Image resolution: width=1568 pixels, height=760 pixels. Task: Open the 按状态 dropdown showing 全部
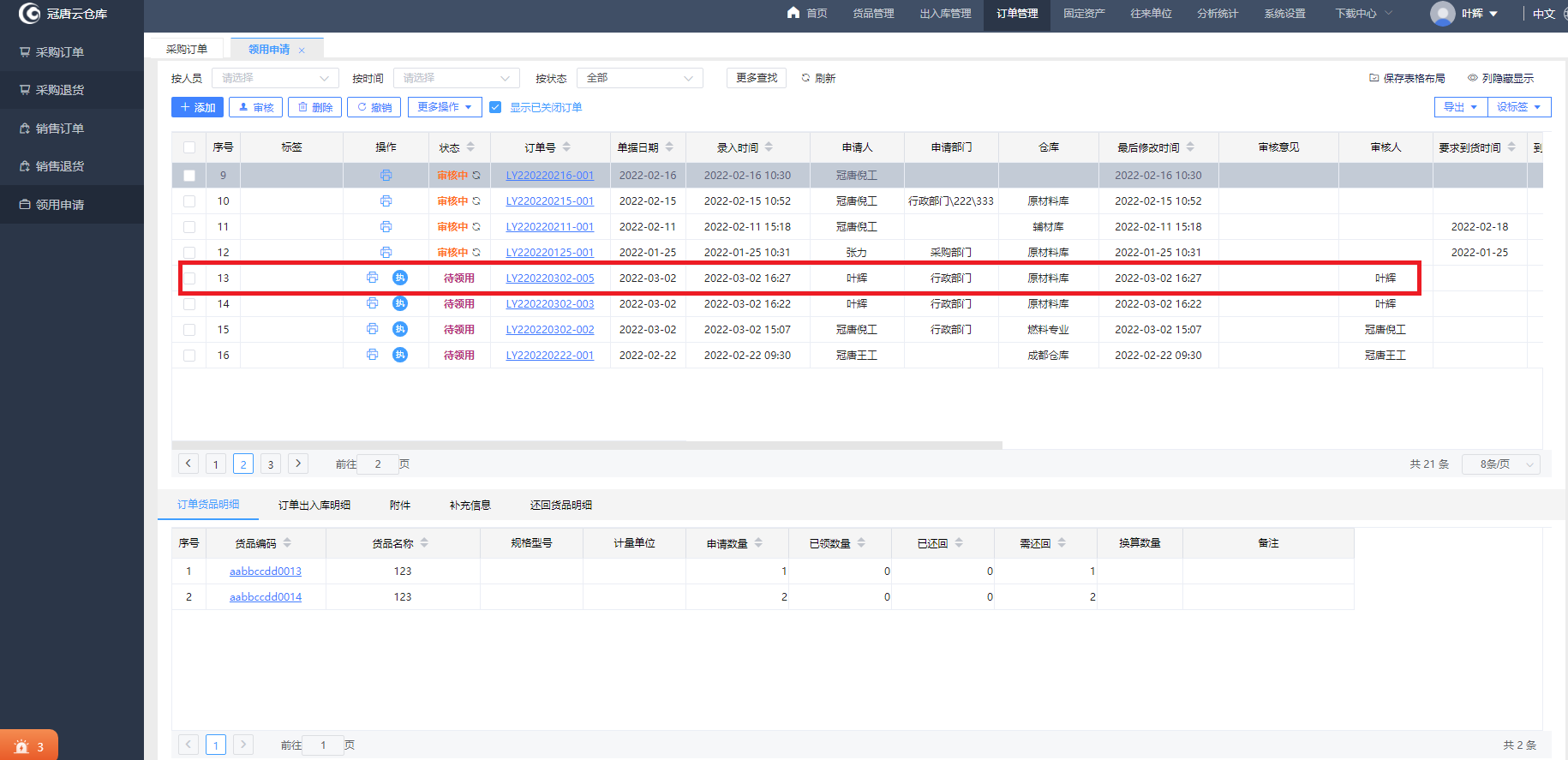640,78
